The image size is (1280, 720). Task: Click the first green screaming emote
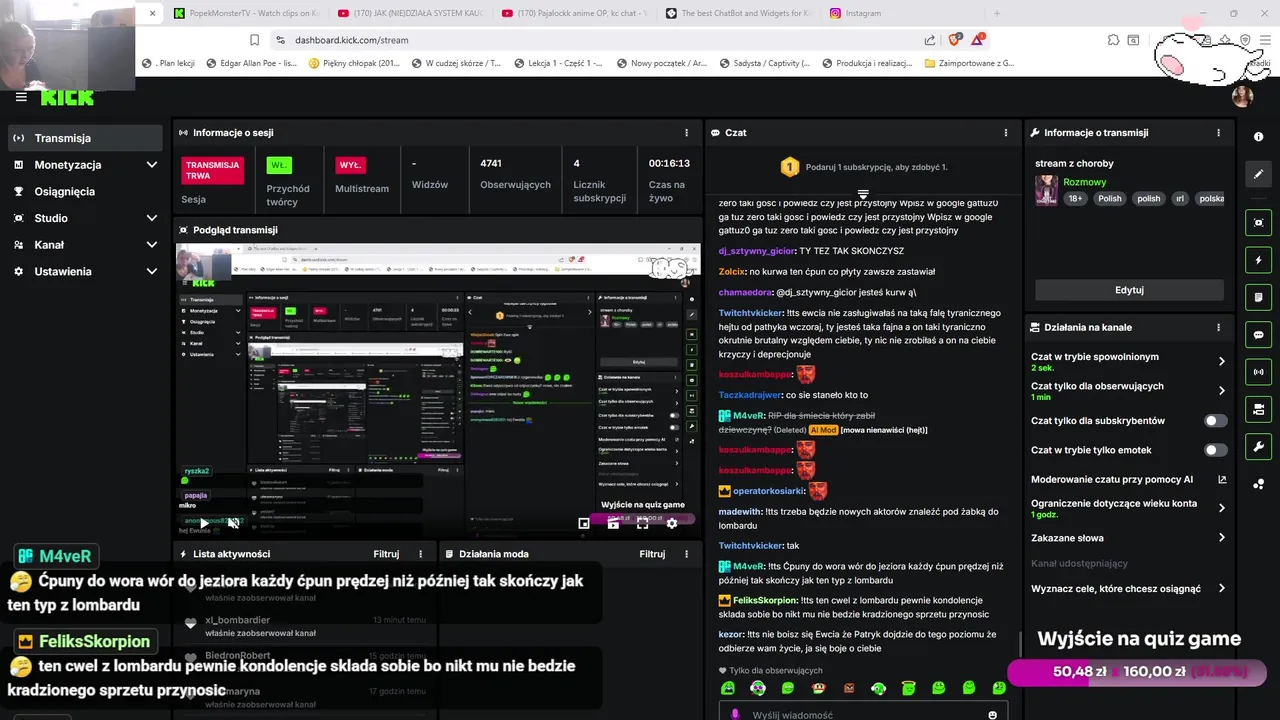tap(728, 688)
